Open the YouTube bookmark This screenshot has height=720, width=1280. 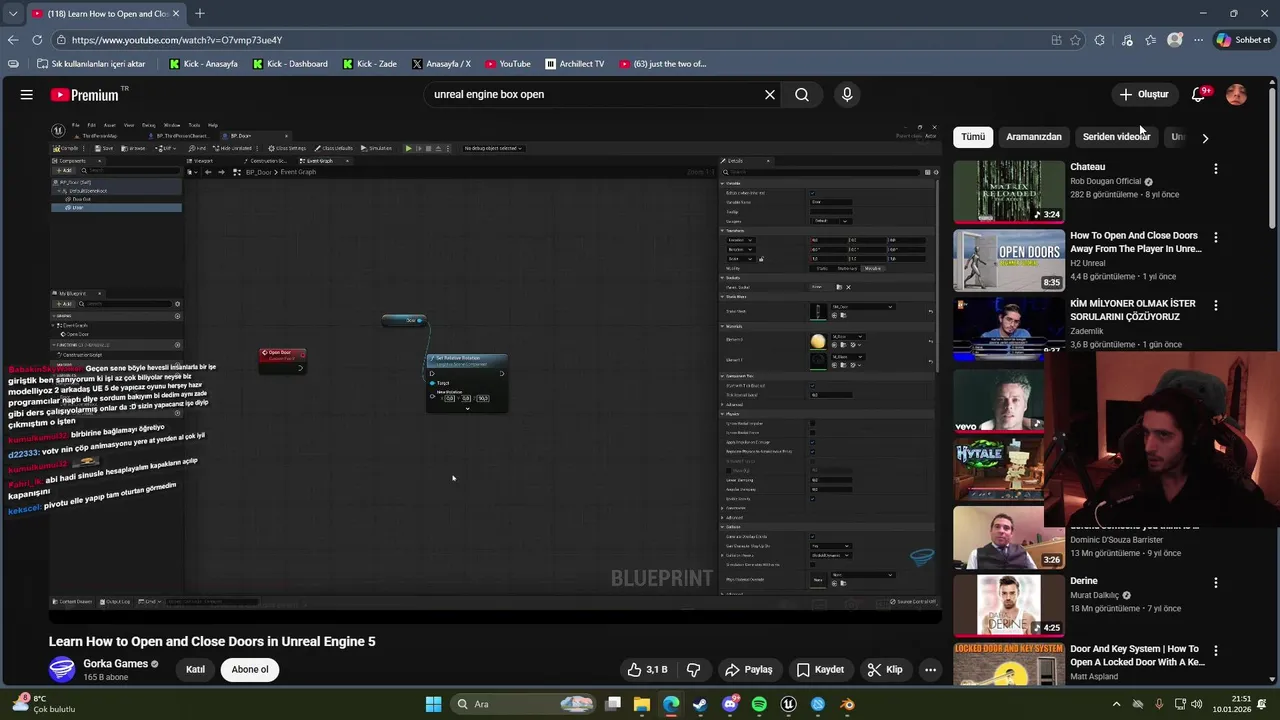click(x=507, y=64)
